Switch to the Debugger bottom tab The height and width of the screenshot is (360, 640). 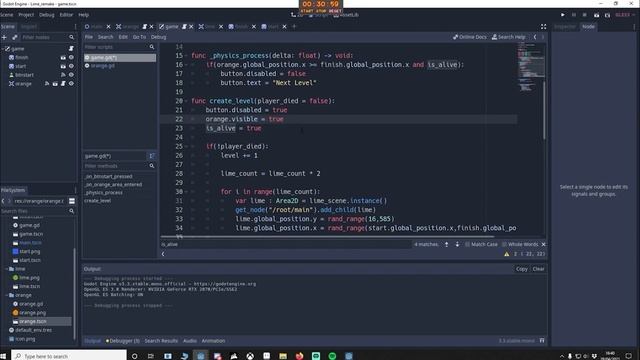[122, 340]
